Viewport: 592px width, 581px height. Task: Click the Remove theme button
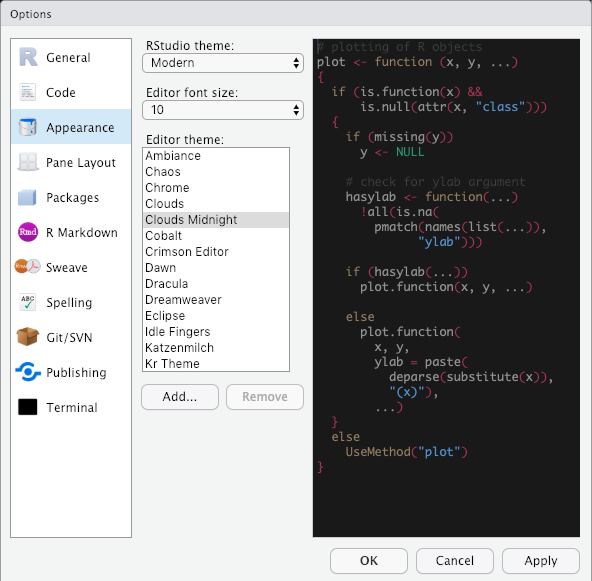[265, 396]
